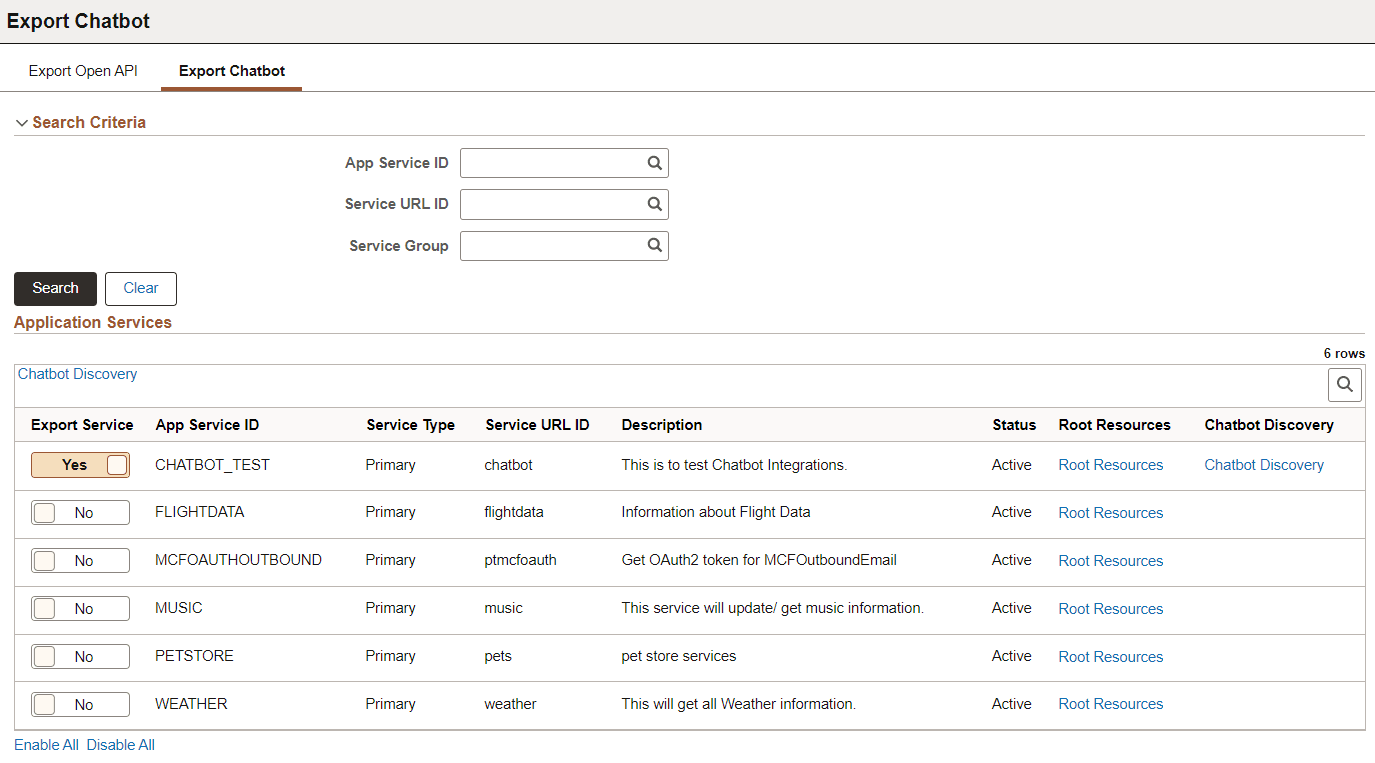Disable export for CHATBOT_TEST service
1375x763 pixels.
pyautogui.click(x=80, y=464)
